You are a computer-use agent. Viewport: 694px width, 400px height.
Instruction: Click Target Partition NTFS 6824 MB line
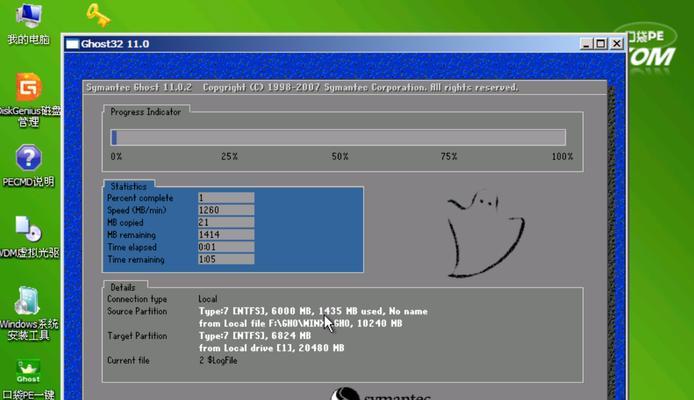254,336
